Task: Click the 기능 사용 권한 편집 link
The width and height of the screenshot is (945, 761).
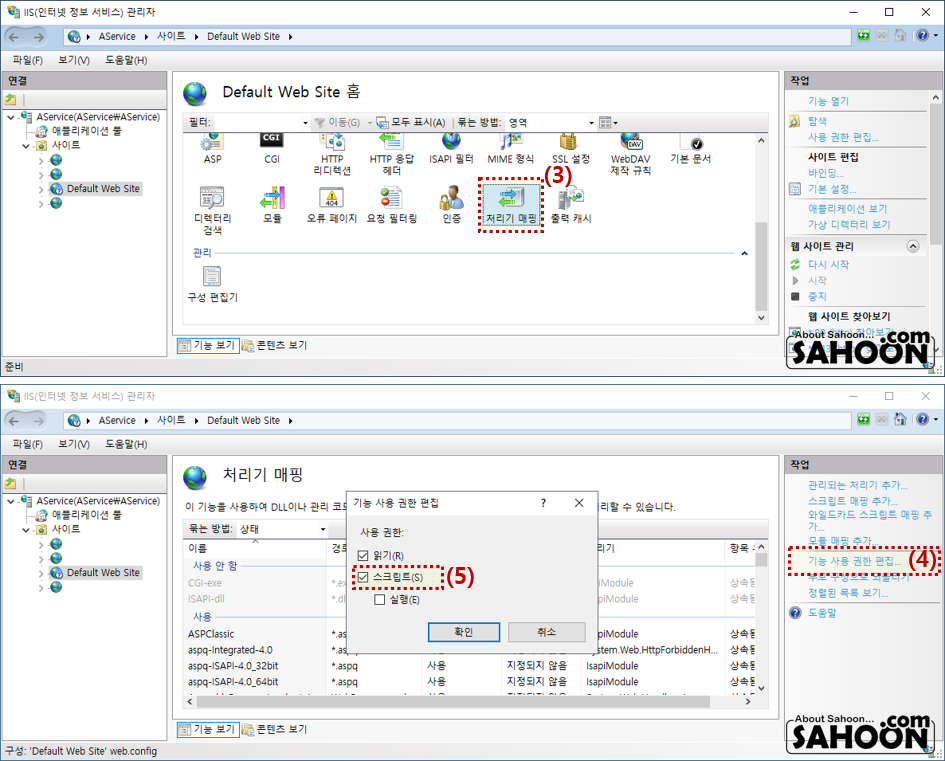Action: (x=855, y=561)
